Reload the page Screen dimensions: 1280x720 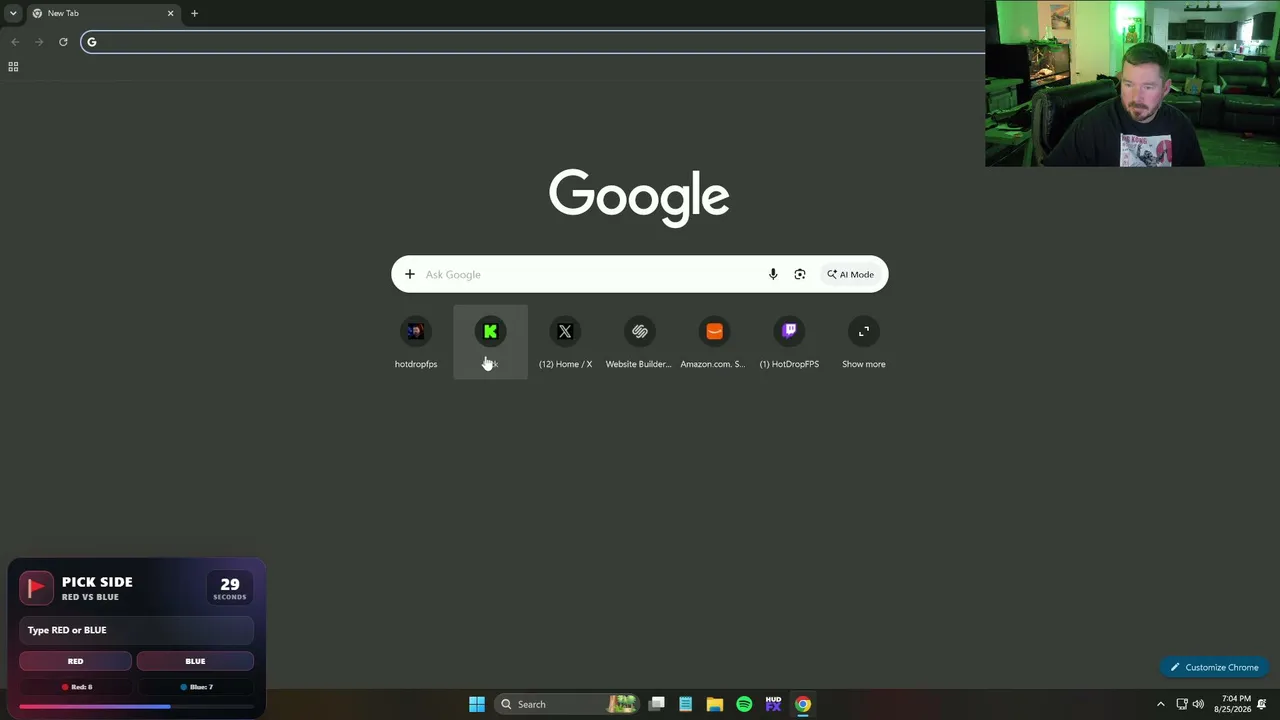63,41
